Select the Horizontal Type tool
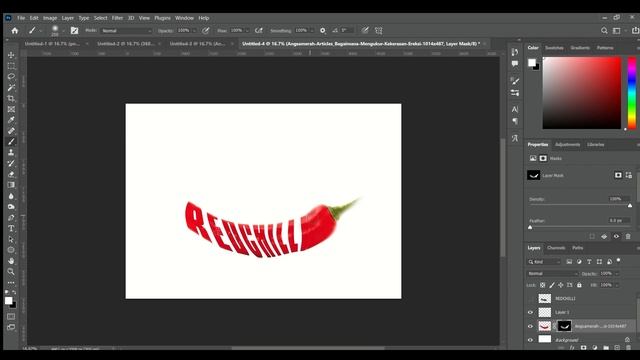The height and width of the screenshot is (360, 640). pyautogui.click(x=11, y=228)
